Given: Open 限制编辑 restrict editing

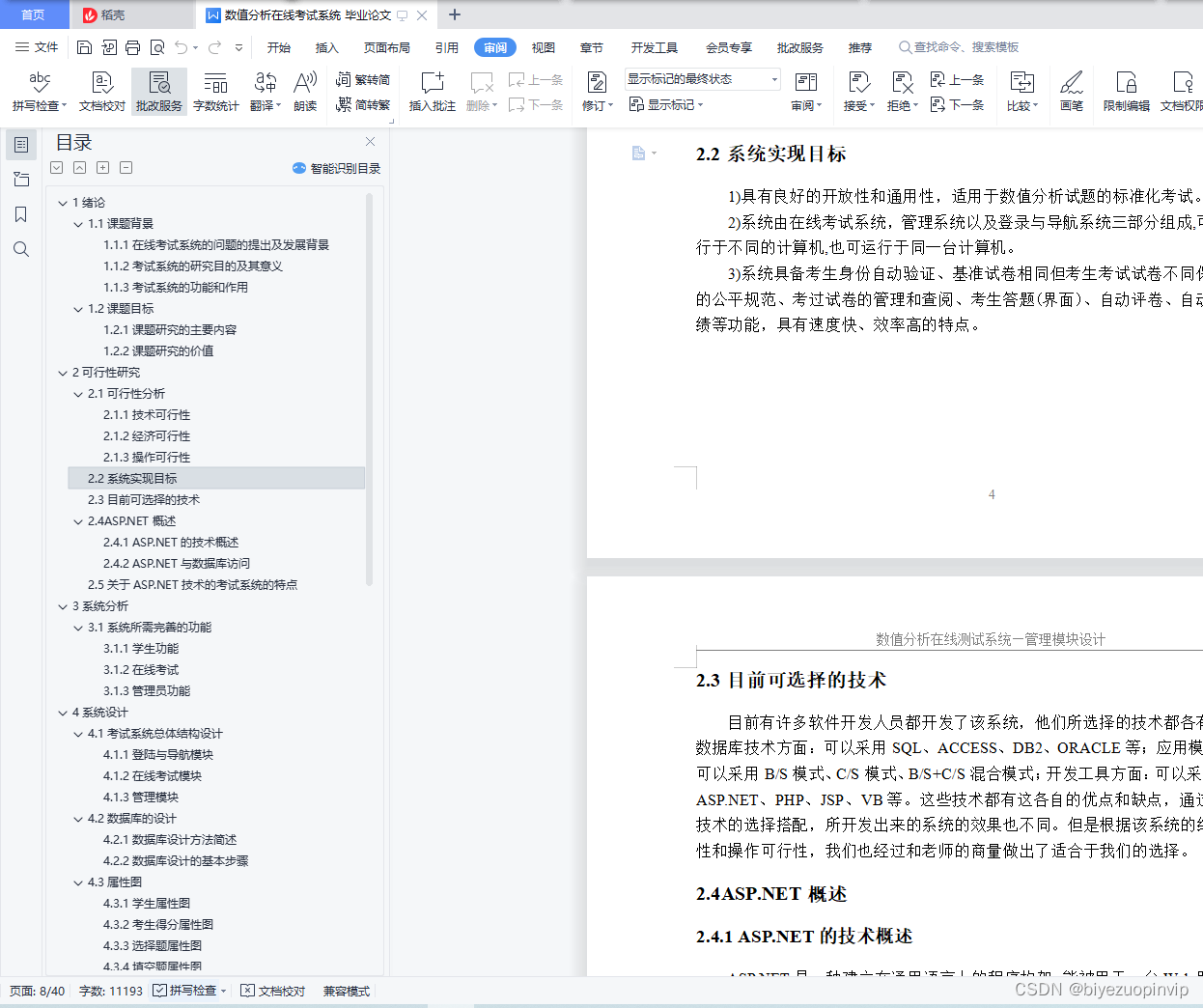Looking at the screenshot, I should [x=1127, y=92].
